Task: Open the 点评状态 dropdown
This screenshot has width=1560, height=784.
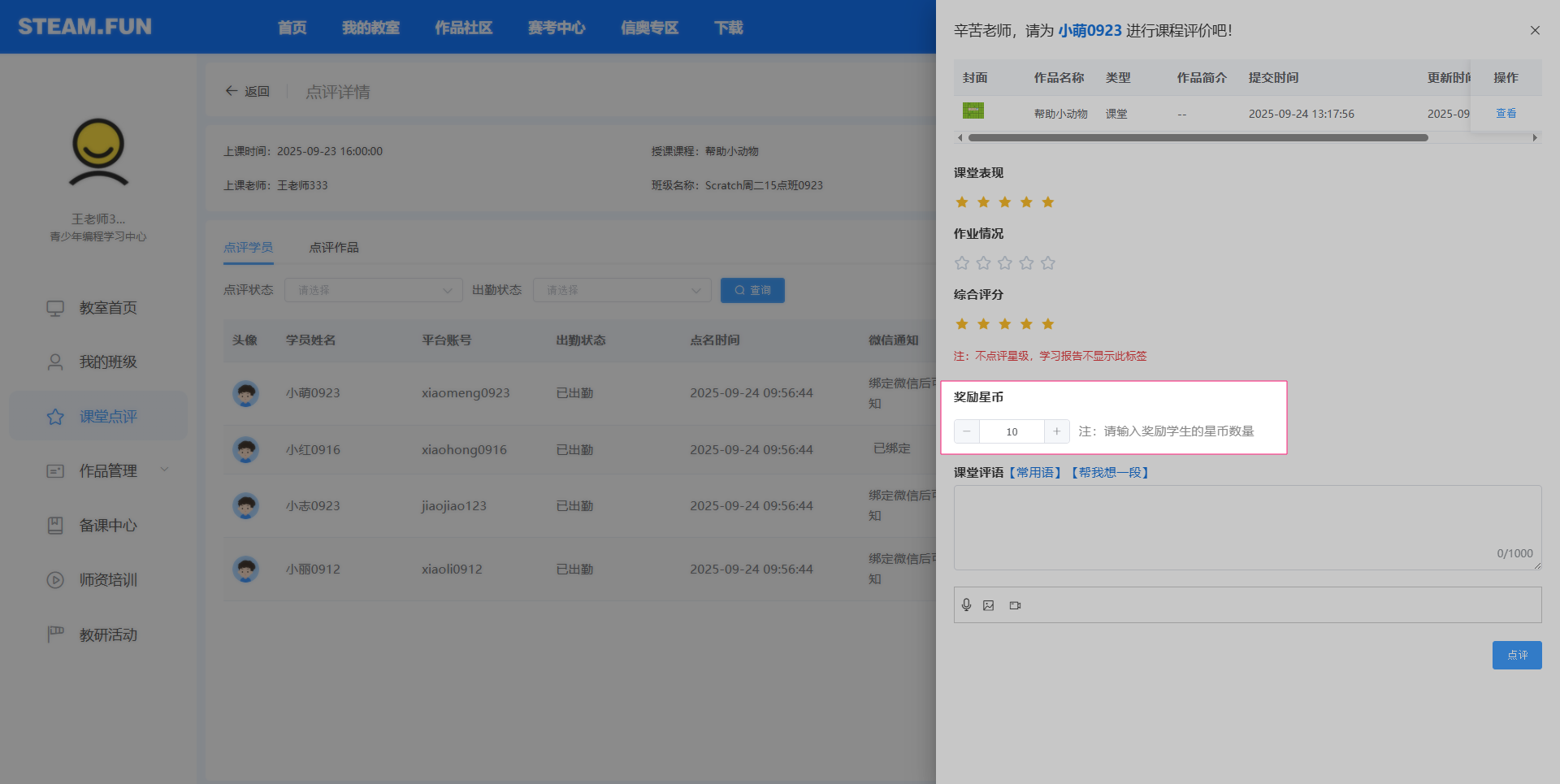Action: [373, 291]
